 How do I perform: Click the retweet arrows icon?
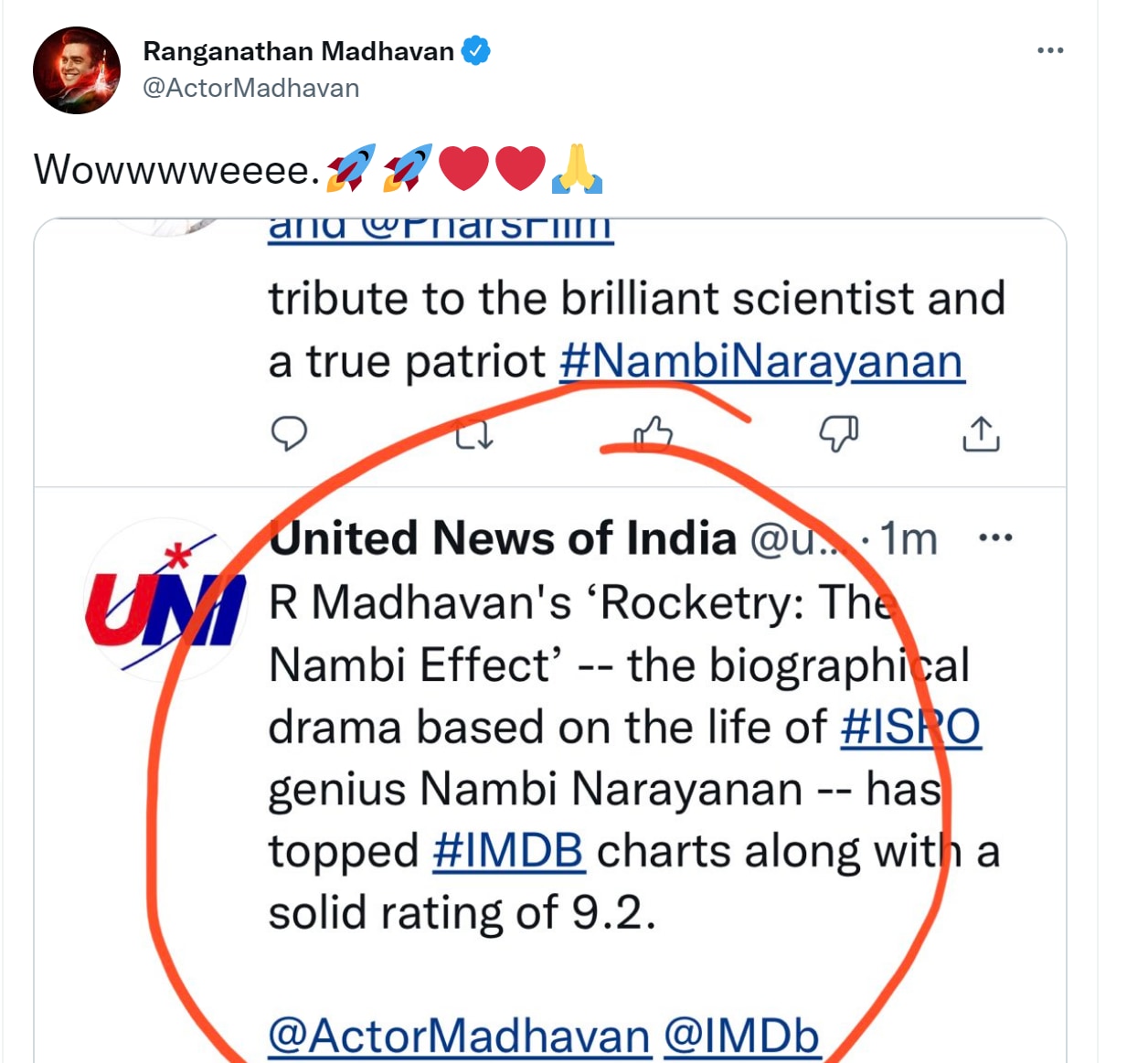coord(474,435)
